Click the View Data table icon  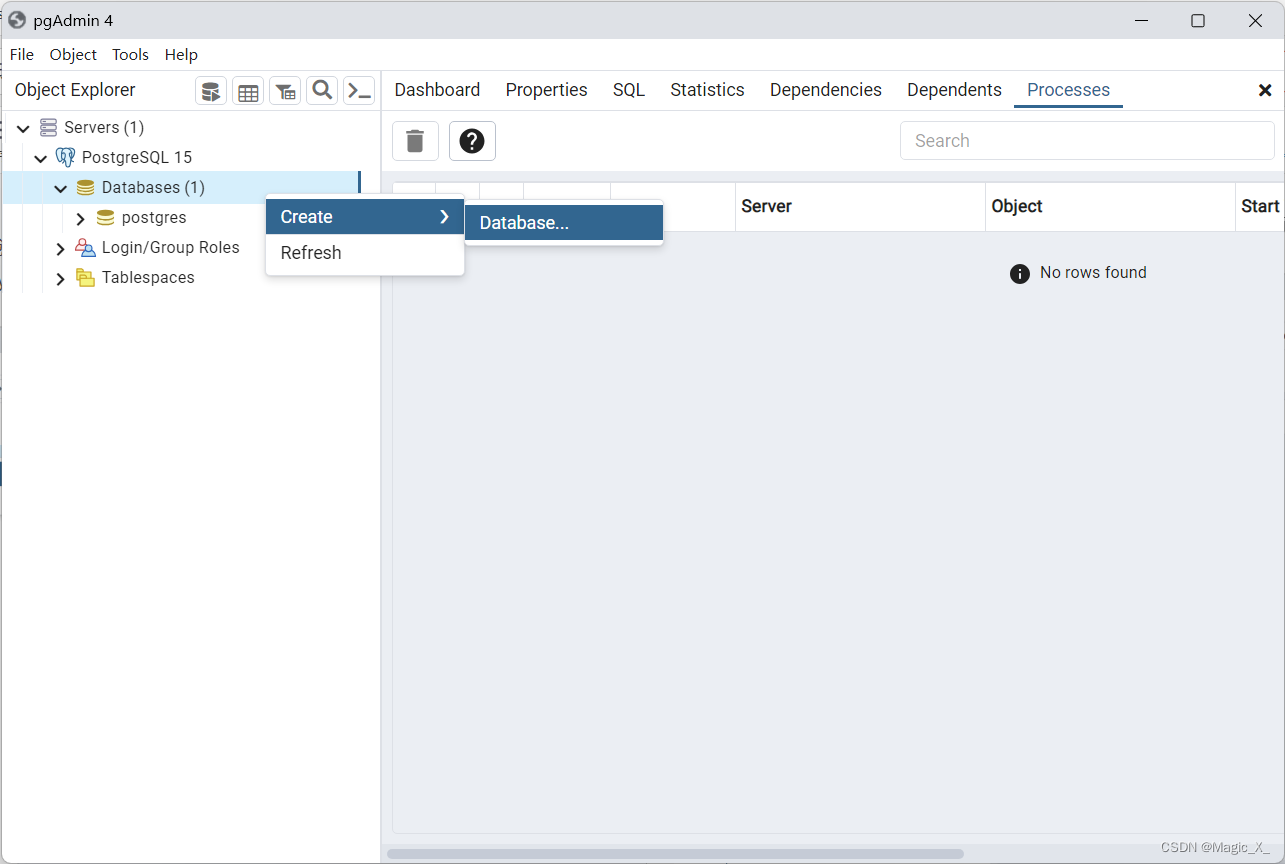click(248, 91)
